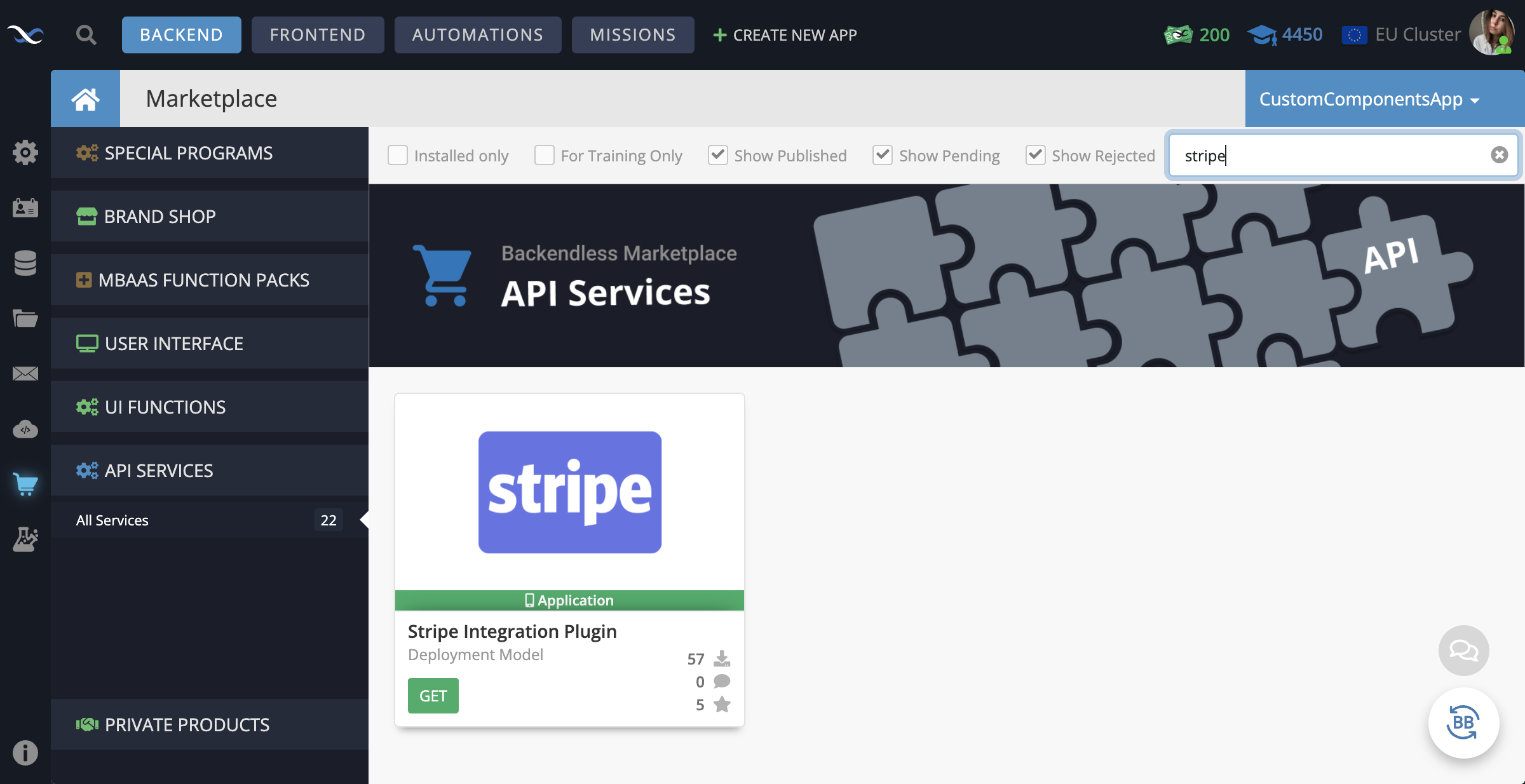Click the Stripe Integration Plugin thumbnail
The image size is (1525, 784).
pyautogui.click(x=570, y=491)
